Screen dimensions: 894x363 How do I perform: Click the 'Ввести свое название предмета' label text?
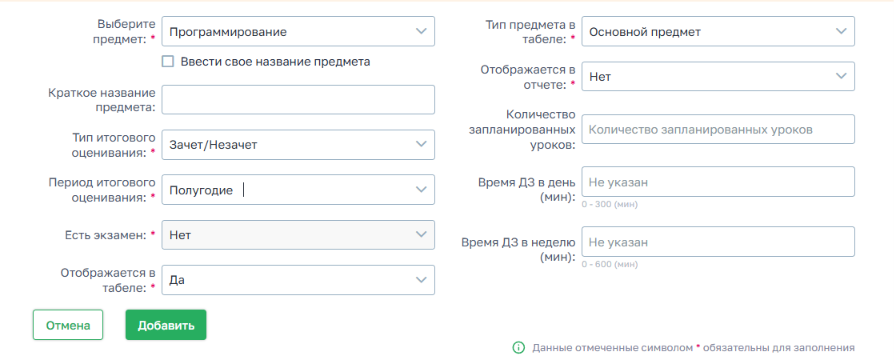[275, 62]
